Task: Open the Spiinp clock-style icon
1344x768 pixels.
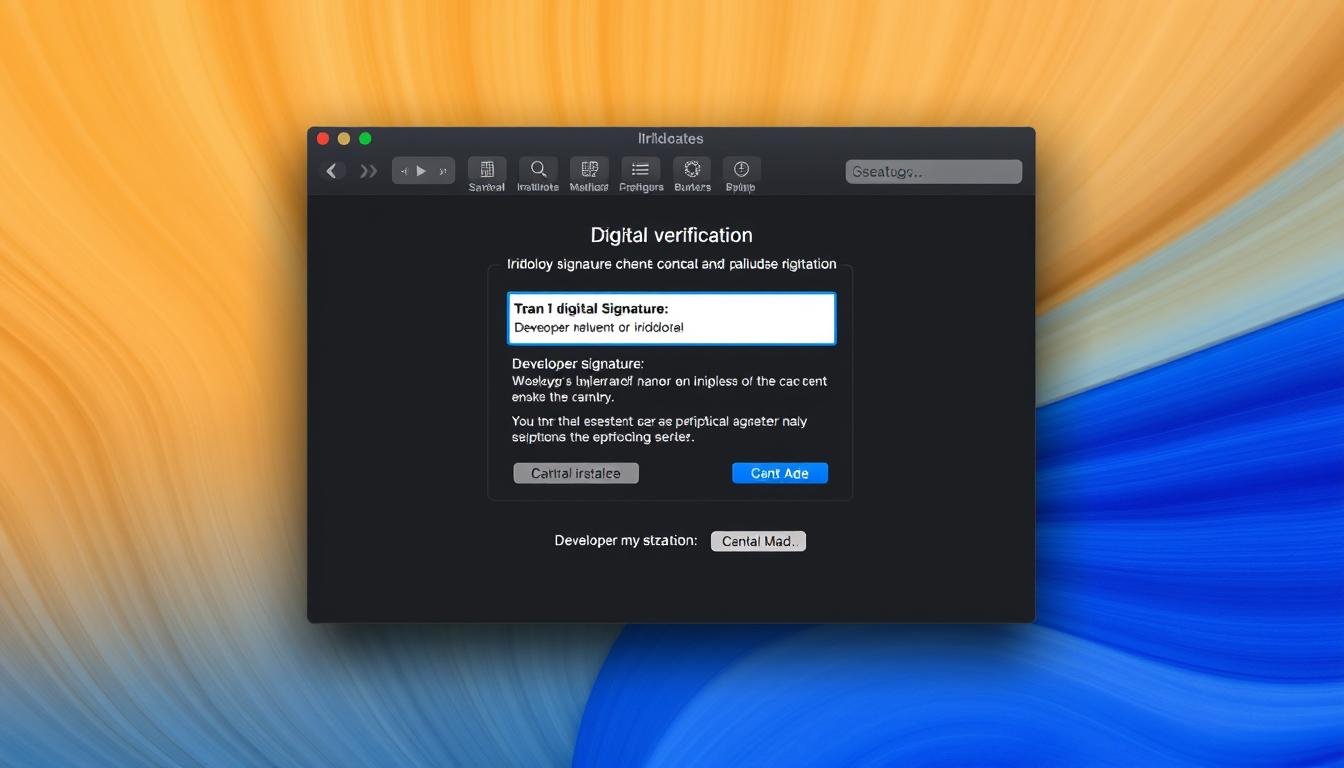Action: pos(741,170)
